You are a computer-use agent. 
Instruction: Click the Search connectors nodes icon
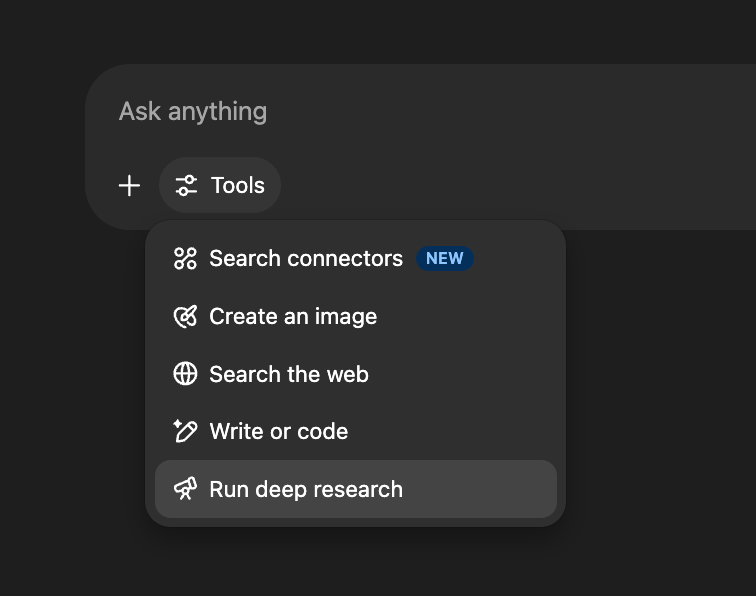(x=185, y=259)
